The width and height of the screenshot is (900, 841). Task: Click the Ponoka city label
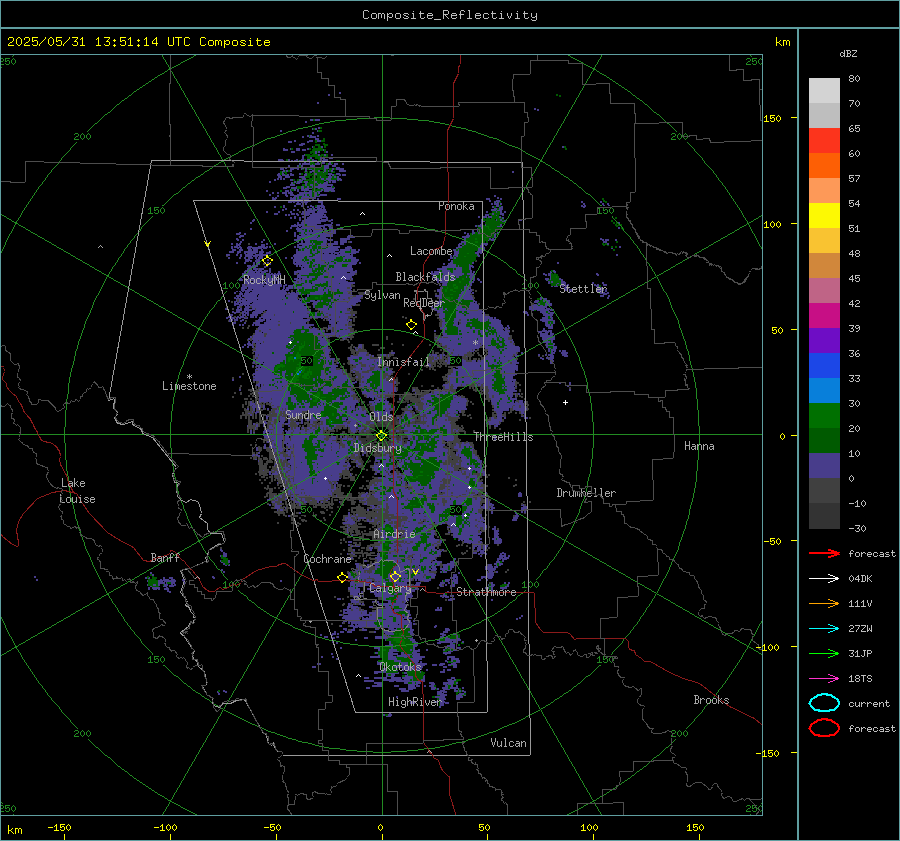point(456,206)
